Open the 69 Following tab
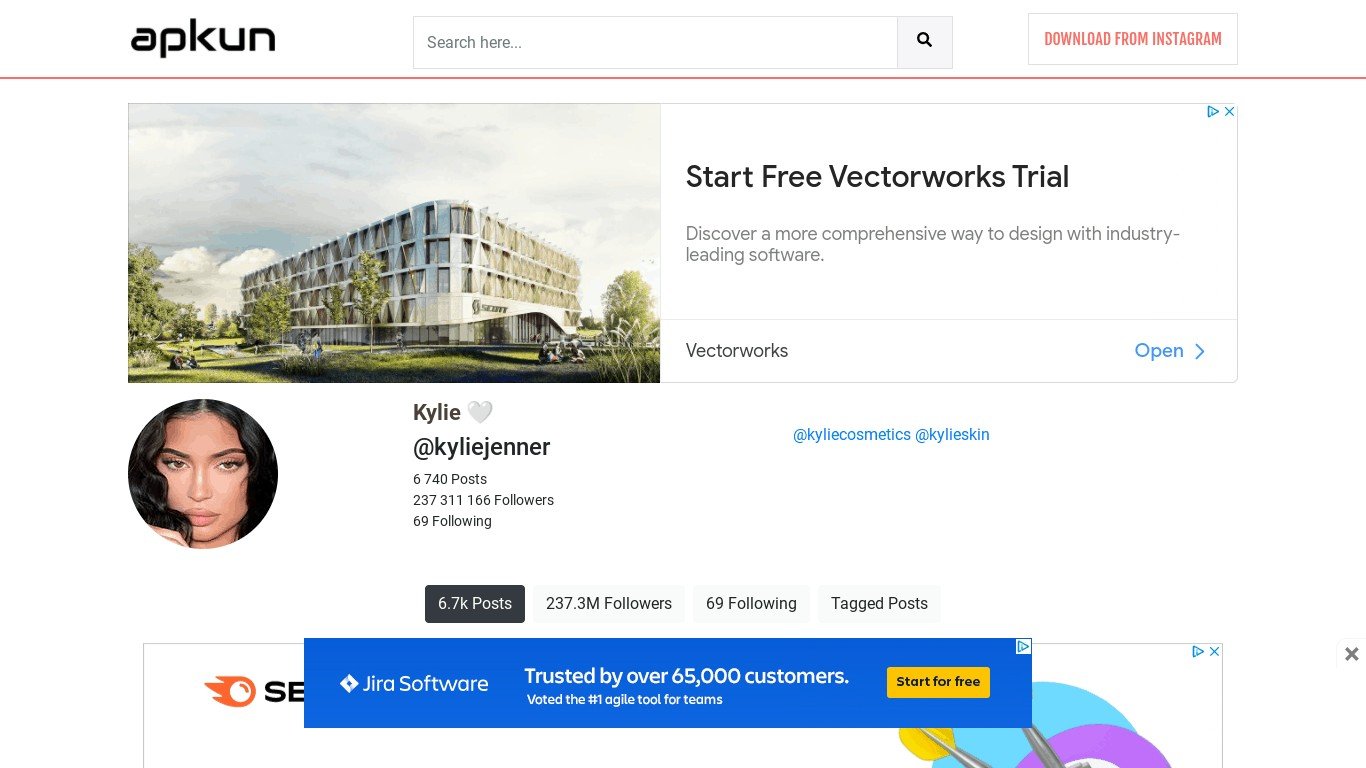1366x768 pixels. [751, 604]
